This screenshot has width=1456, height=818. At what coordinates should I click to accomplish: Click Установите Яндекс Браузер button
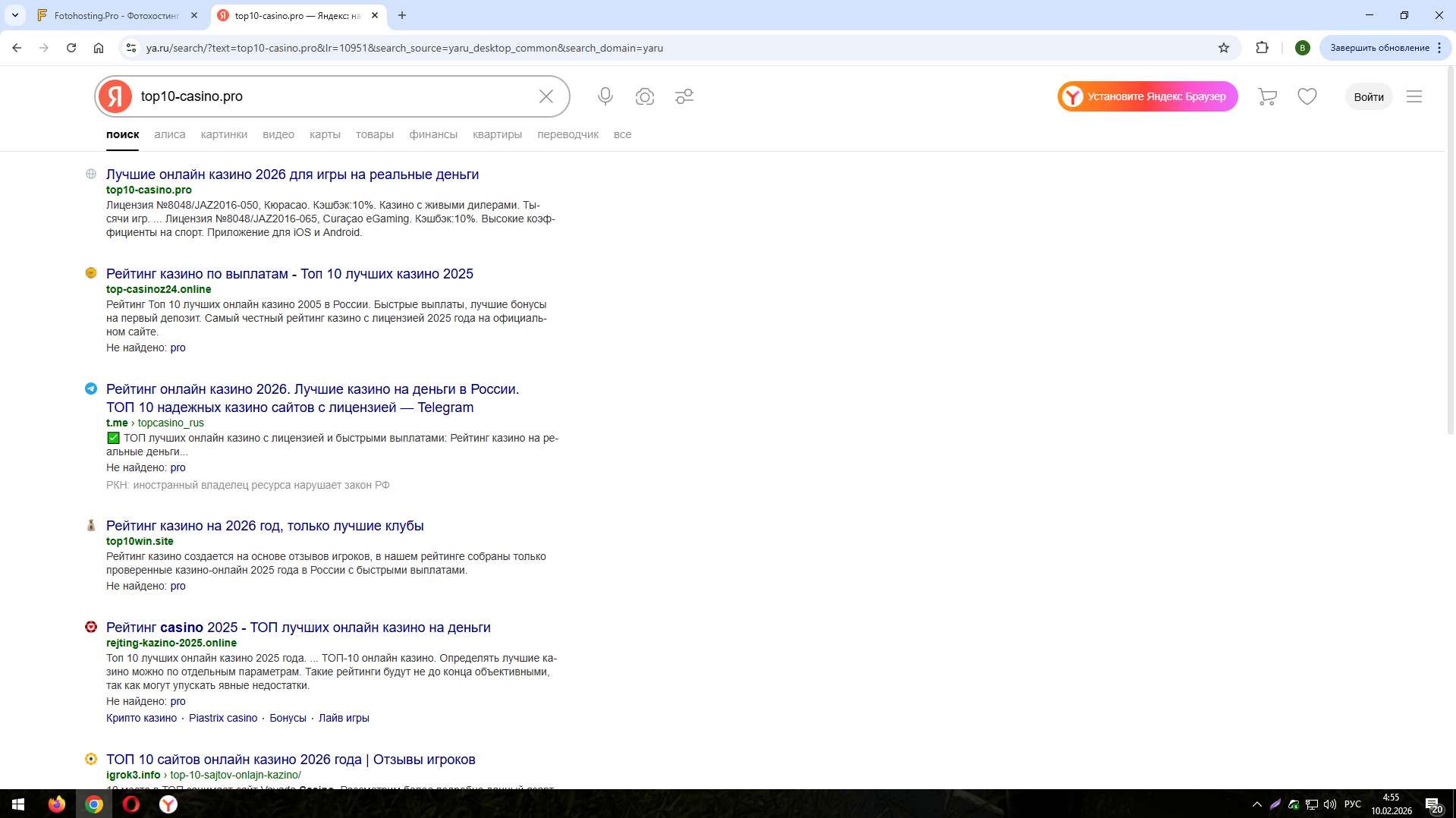click(x=1148, y=96)
